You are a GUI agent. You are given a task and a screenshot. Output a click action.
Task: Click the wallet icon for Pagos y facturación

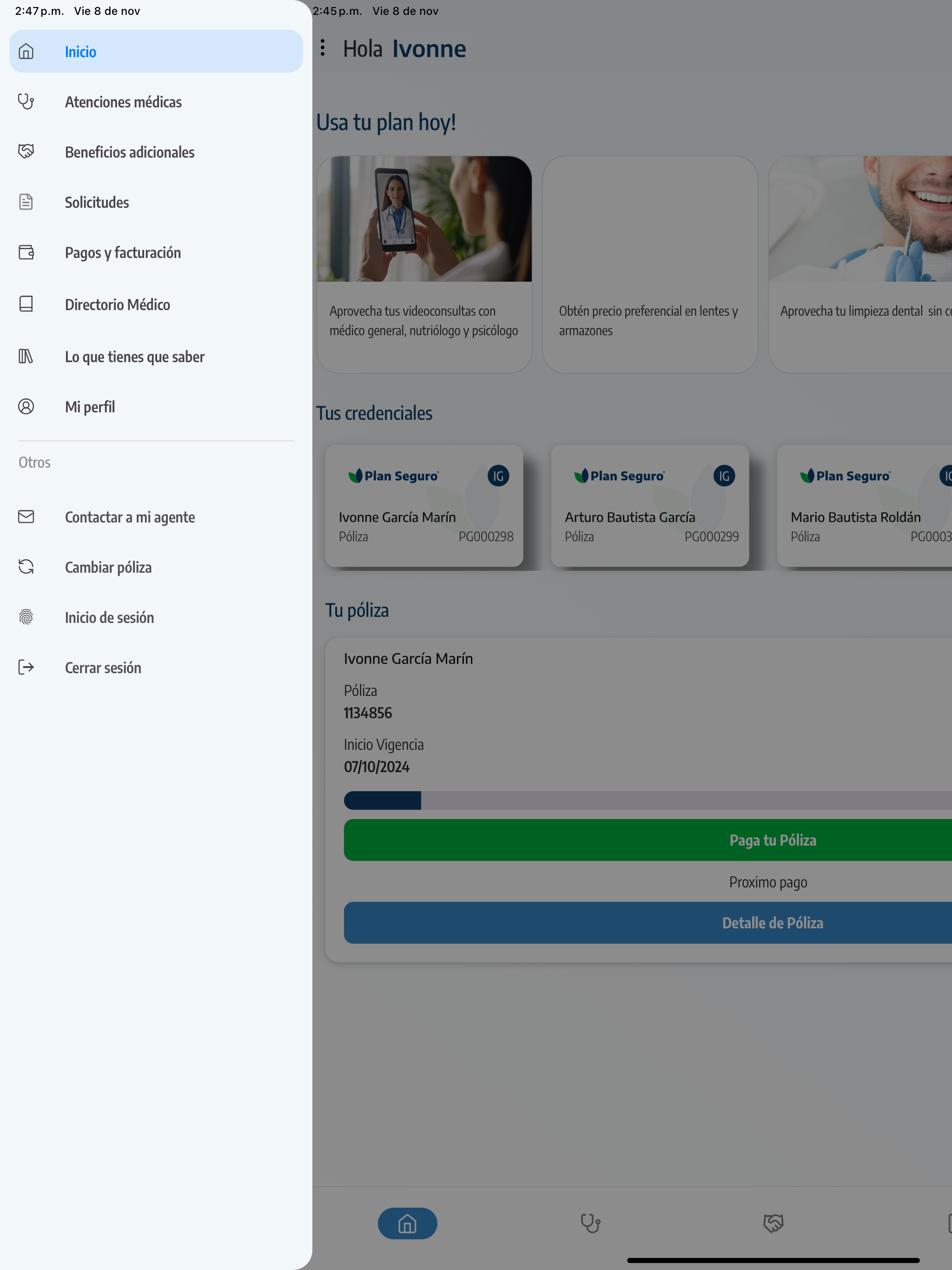26,252
